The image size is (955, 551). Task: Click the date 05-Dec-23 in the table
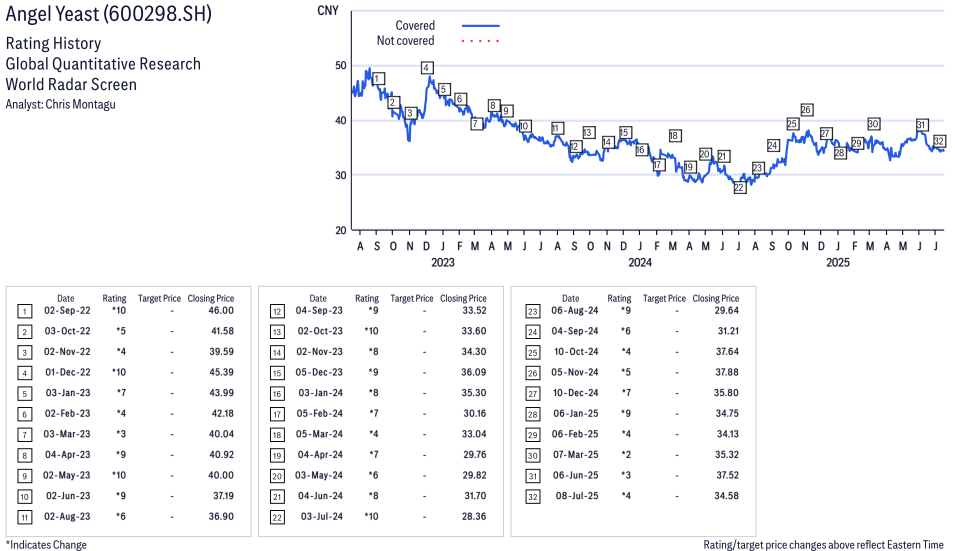[319, 372]
